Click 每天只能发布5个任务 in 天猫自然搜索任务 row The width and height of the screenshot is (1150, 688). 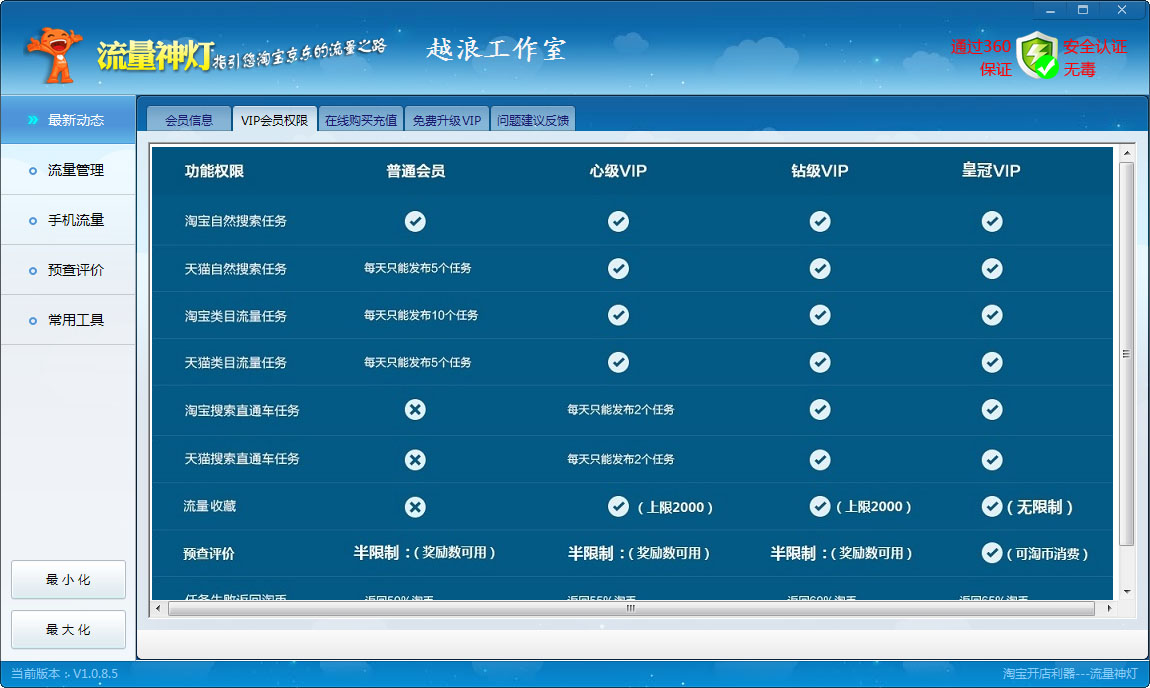coord(417,268)
